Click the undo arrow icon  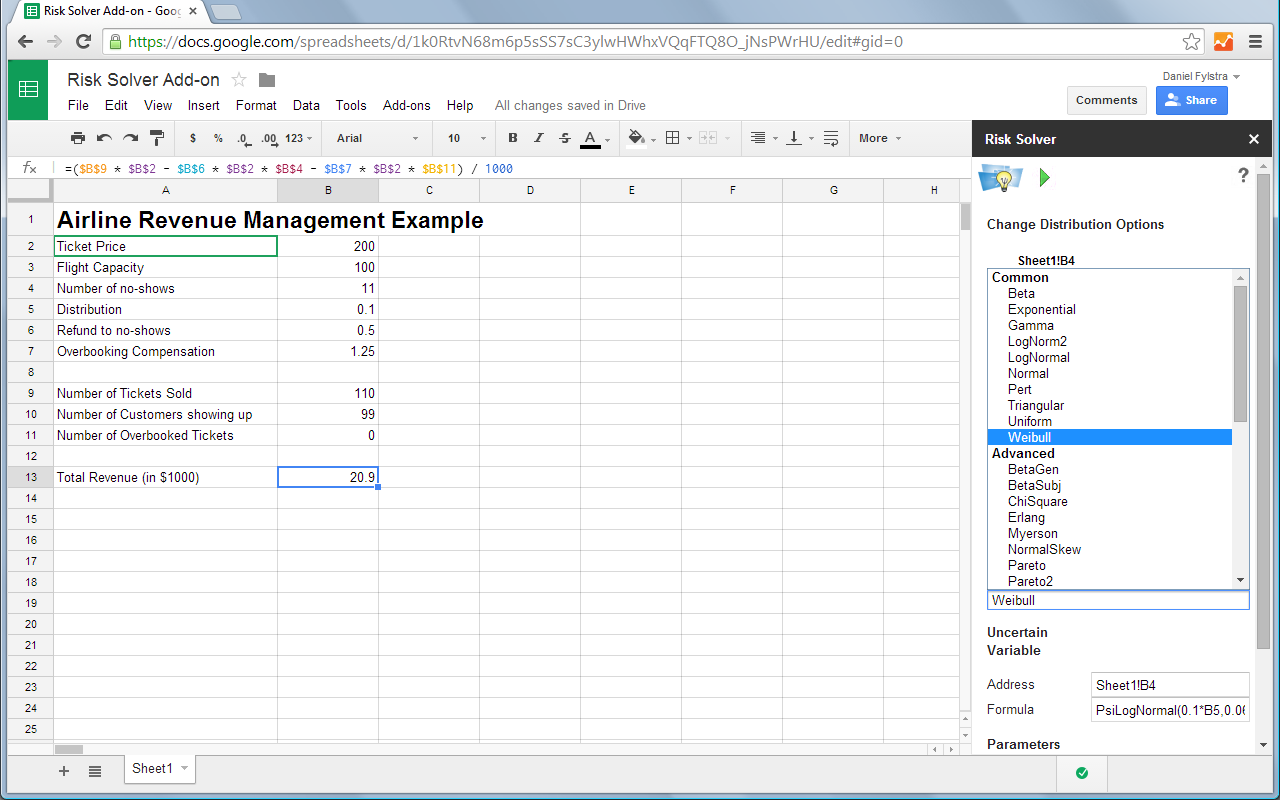(104, 138)
